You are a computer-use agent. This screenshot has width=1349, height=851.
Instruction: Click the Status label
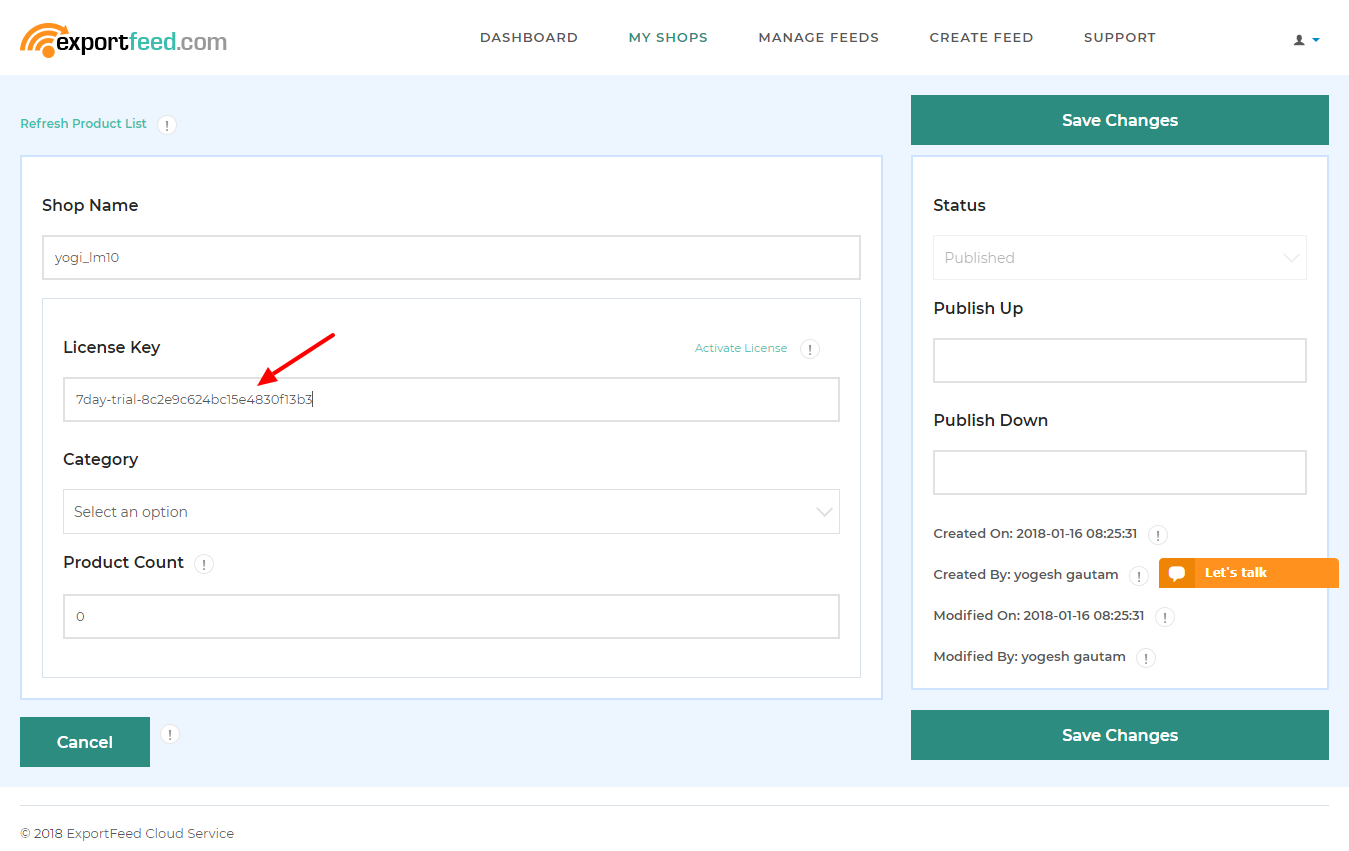959,205
